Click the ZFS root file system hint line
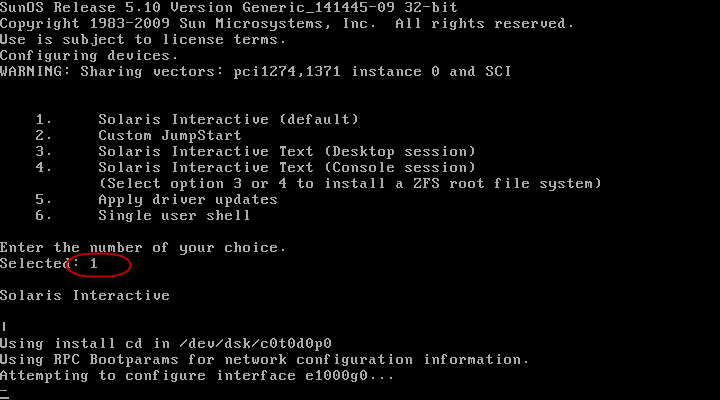The width and height of the screenshot is (720, 400). click(350, 184)
